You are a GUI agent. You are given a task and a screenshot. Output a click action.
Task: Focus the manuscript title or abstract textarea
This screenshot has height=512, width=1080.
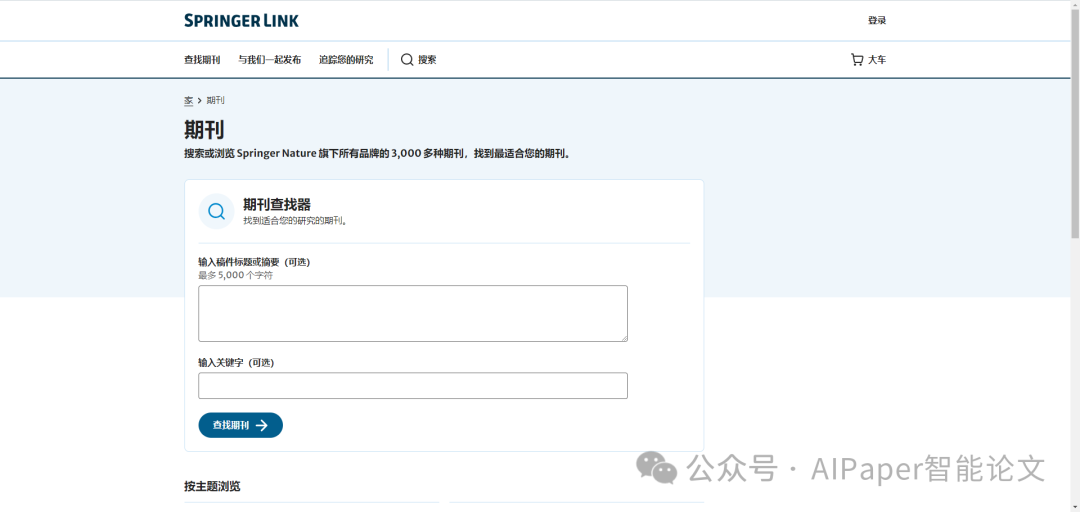point(413,314)
